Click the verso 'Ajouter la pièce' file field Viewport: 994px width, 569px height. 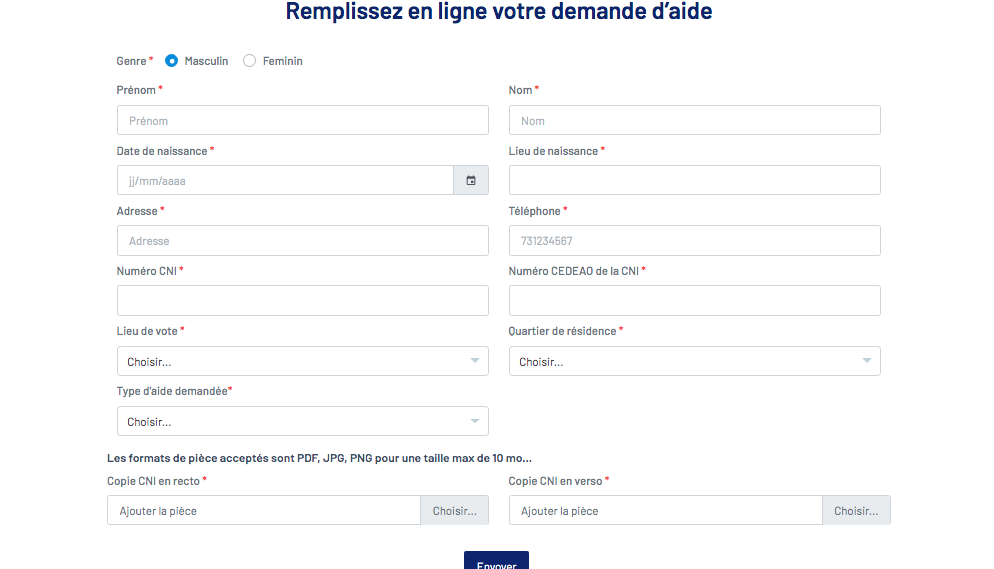coord(665,510)
